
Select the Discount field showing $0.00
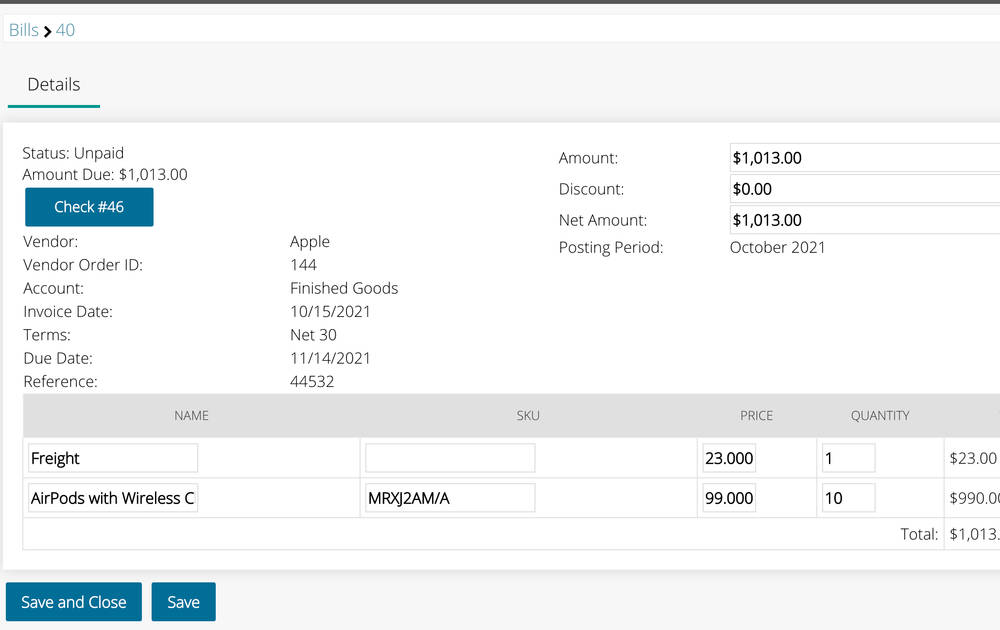[x=864, y=189]
